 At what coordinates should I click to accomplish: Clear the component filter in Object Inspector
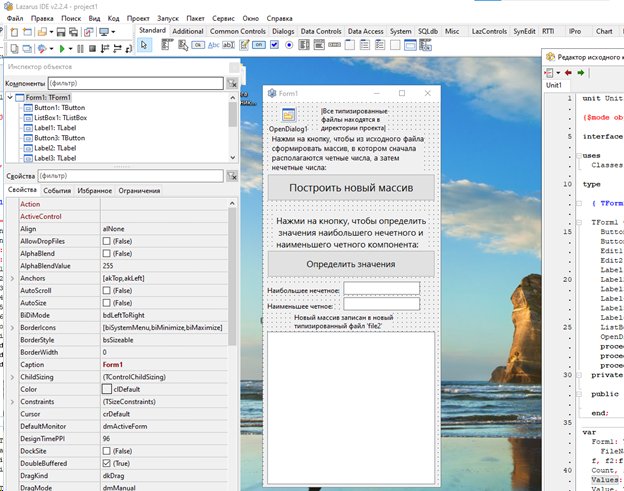tap(232, 84)
